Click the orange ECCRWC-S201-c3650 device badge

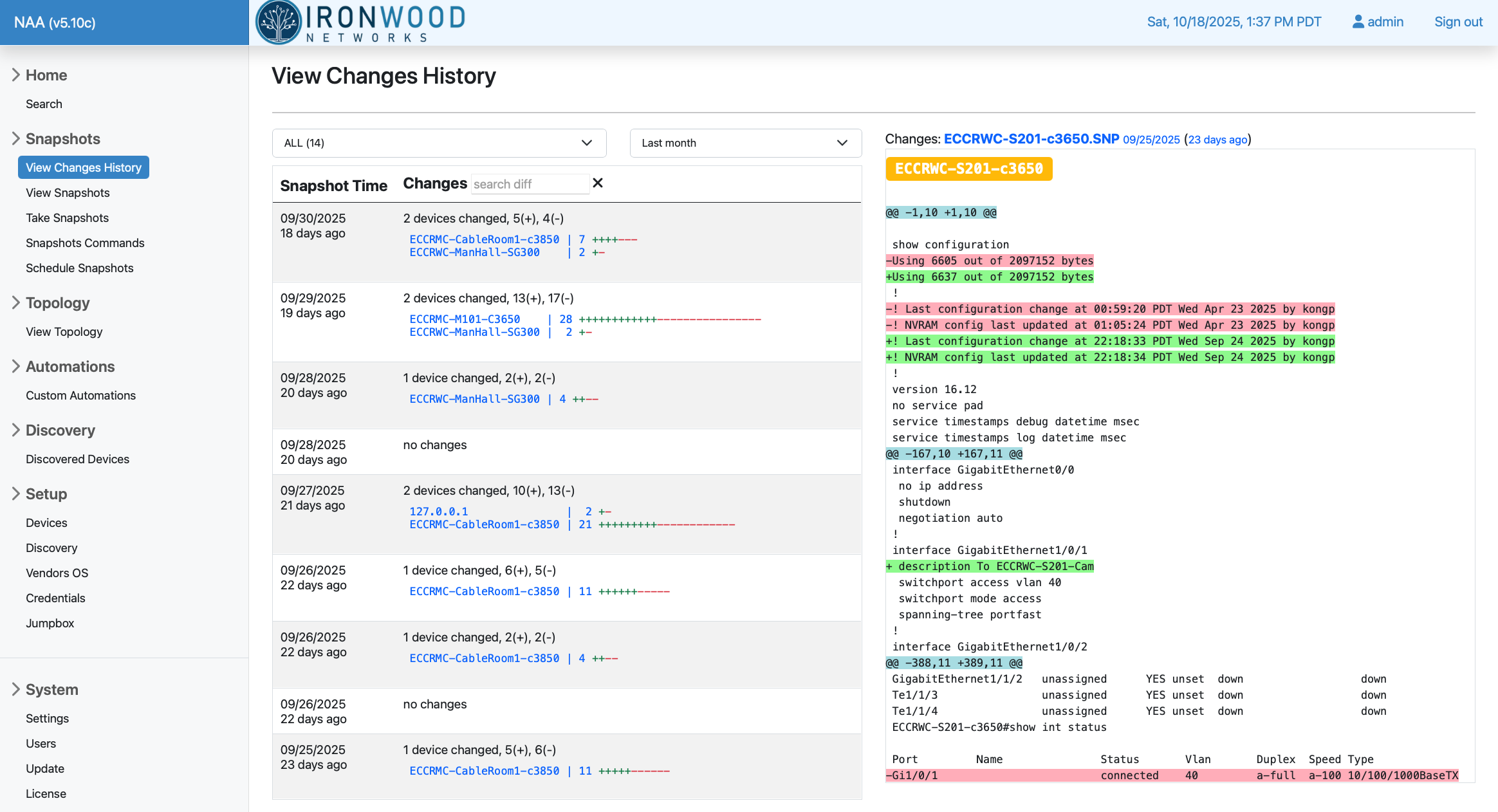(x=968, y=169)
